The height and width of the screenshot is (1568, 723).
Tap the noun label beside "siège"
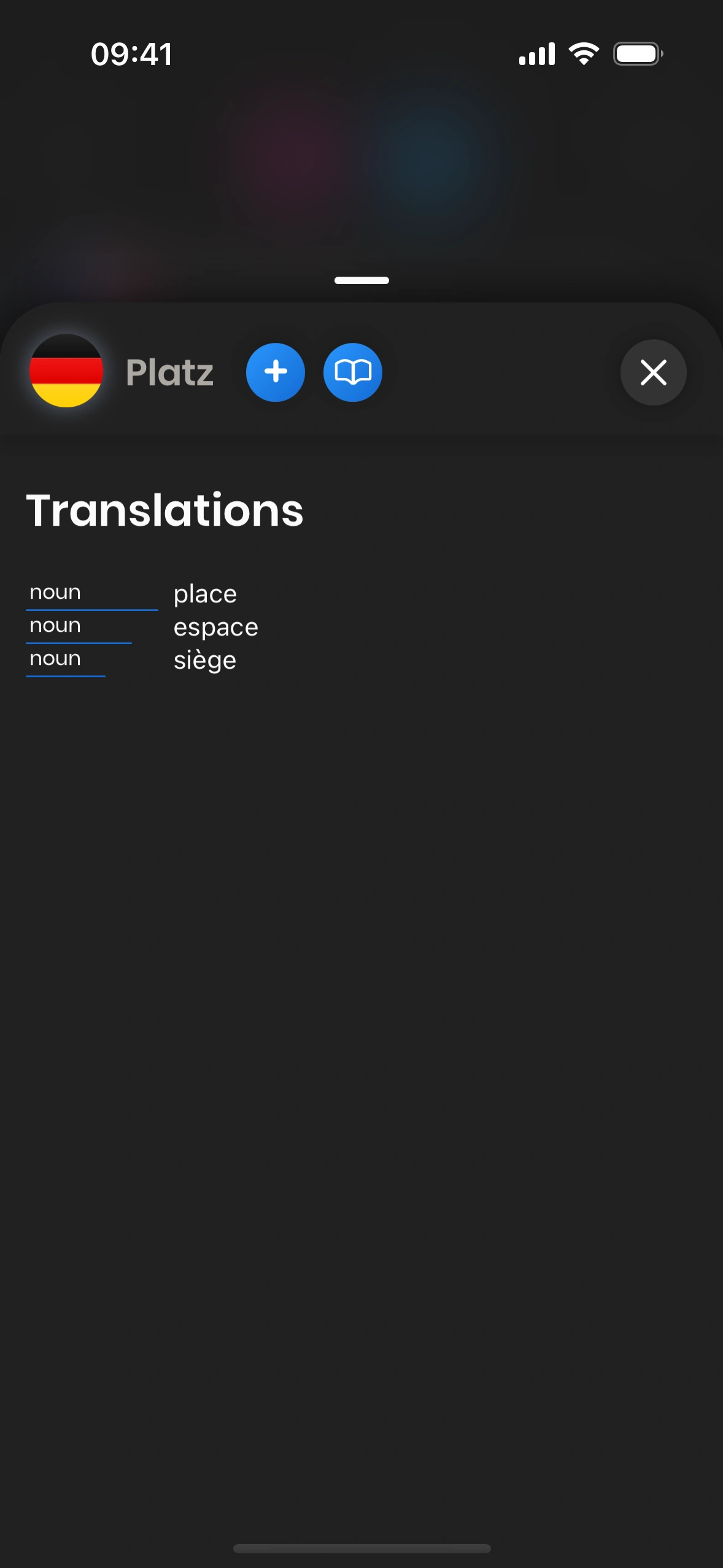click(55, 658)
